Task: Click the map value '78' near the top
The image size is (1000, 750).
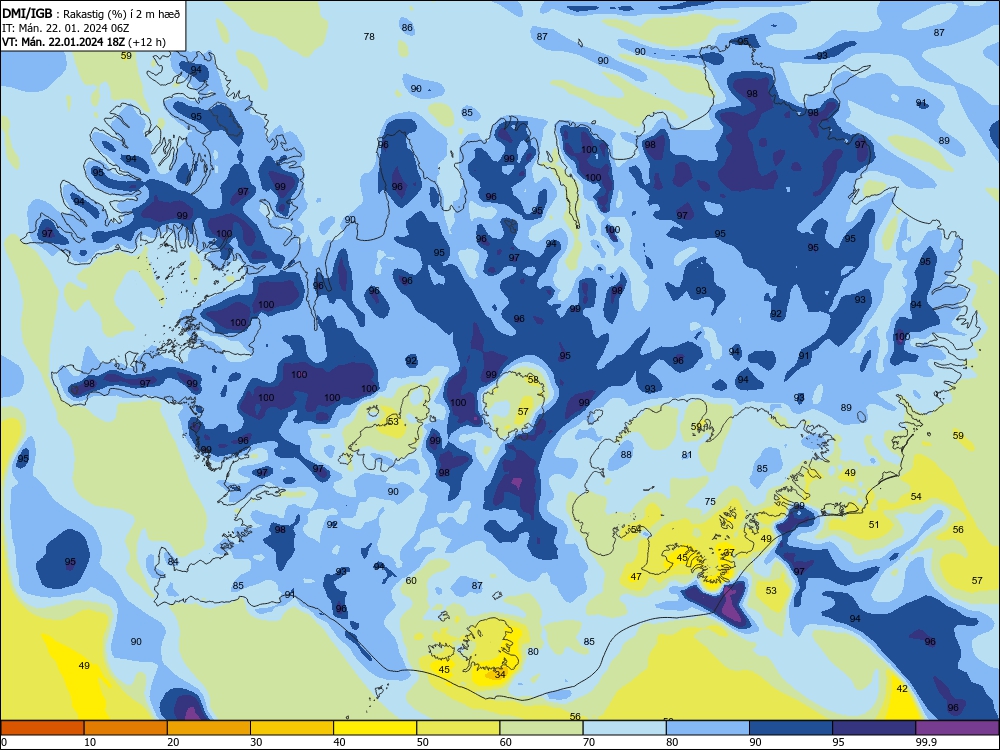Action: tap(369, 36)
